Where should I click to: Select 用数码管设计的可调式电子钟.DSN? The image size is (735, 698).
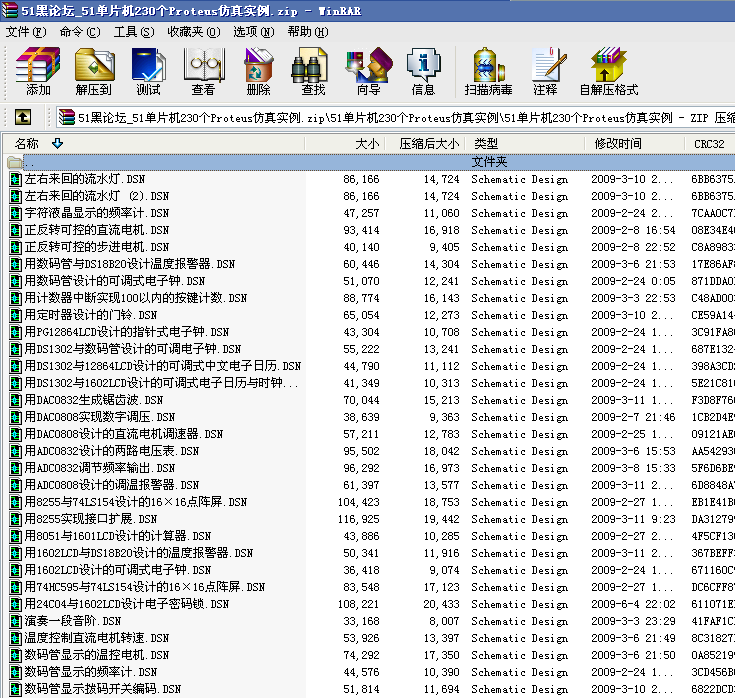(115, 281)
